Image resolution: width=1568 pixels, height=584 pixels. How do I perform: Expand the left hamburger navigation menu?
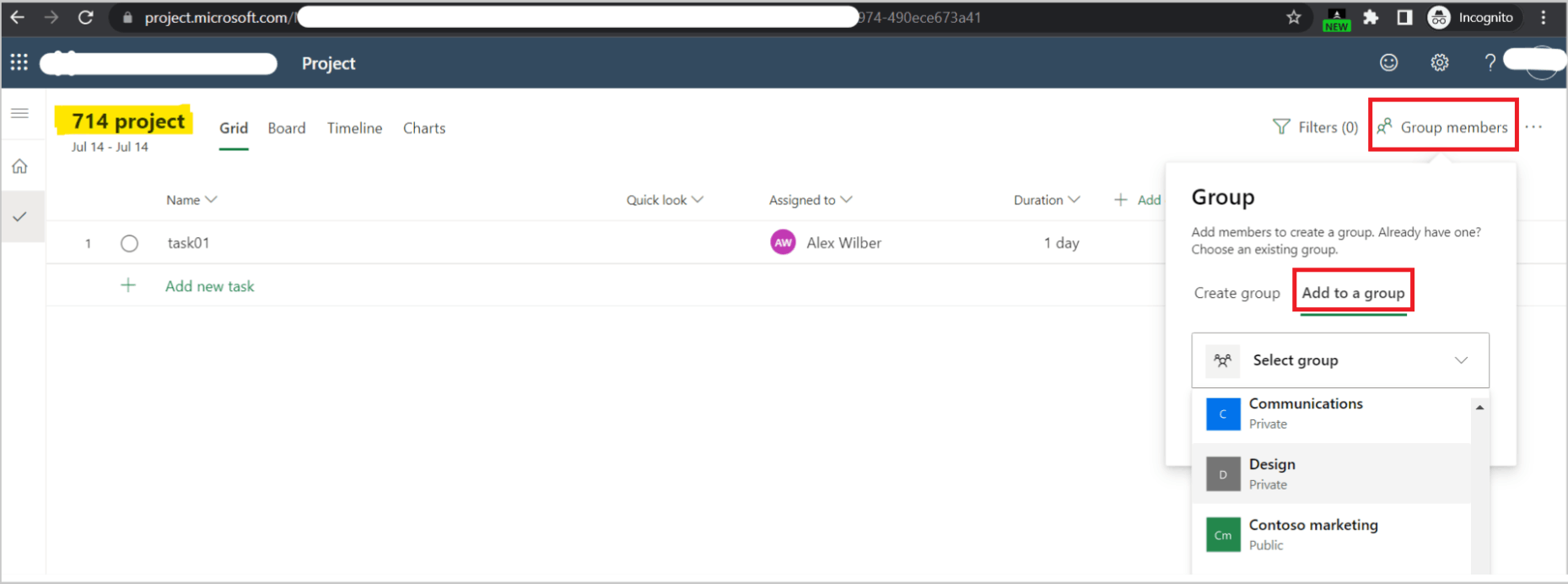(x=20, y=113)
